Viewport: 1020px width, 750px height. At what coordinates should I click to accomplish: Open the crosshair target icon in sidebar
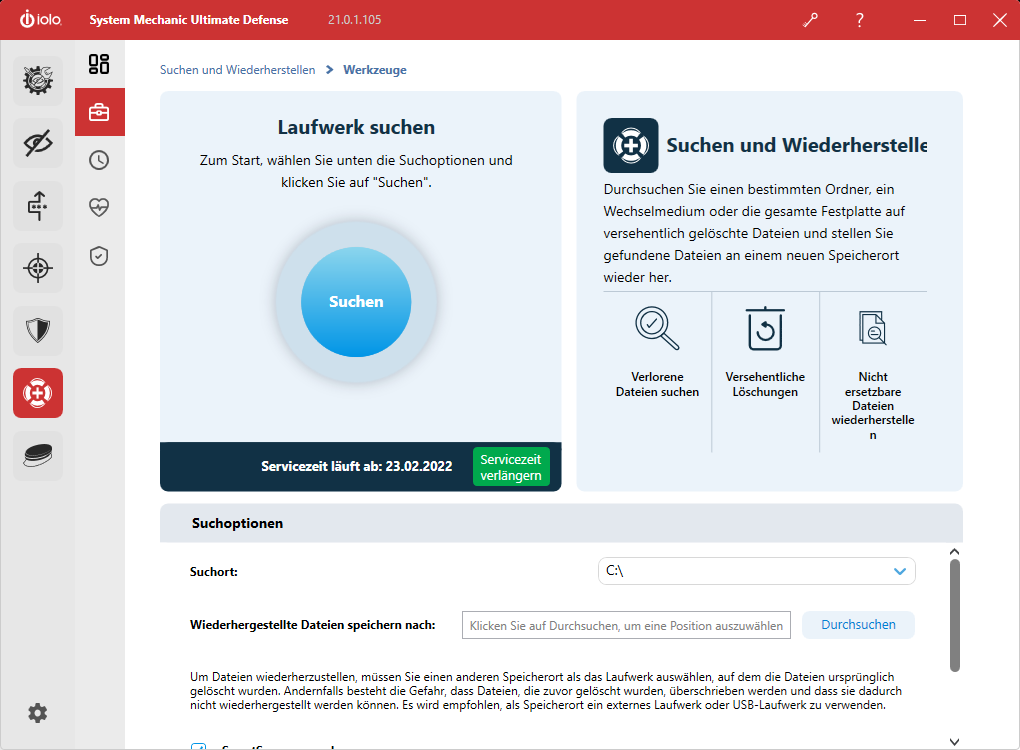(x=38, y=268)
